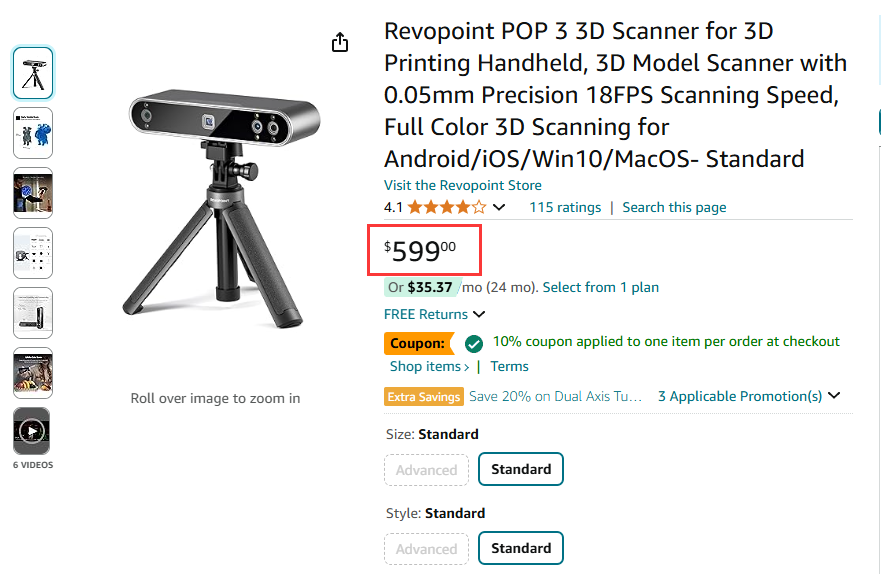Screen dimensions: 881x574
Task: Open the 115 ratings link
Action: coord(565,207)
